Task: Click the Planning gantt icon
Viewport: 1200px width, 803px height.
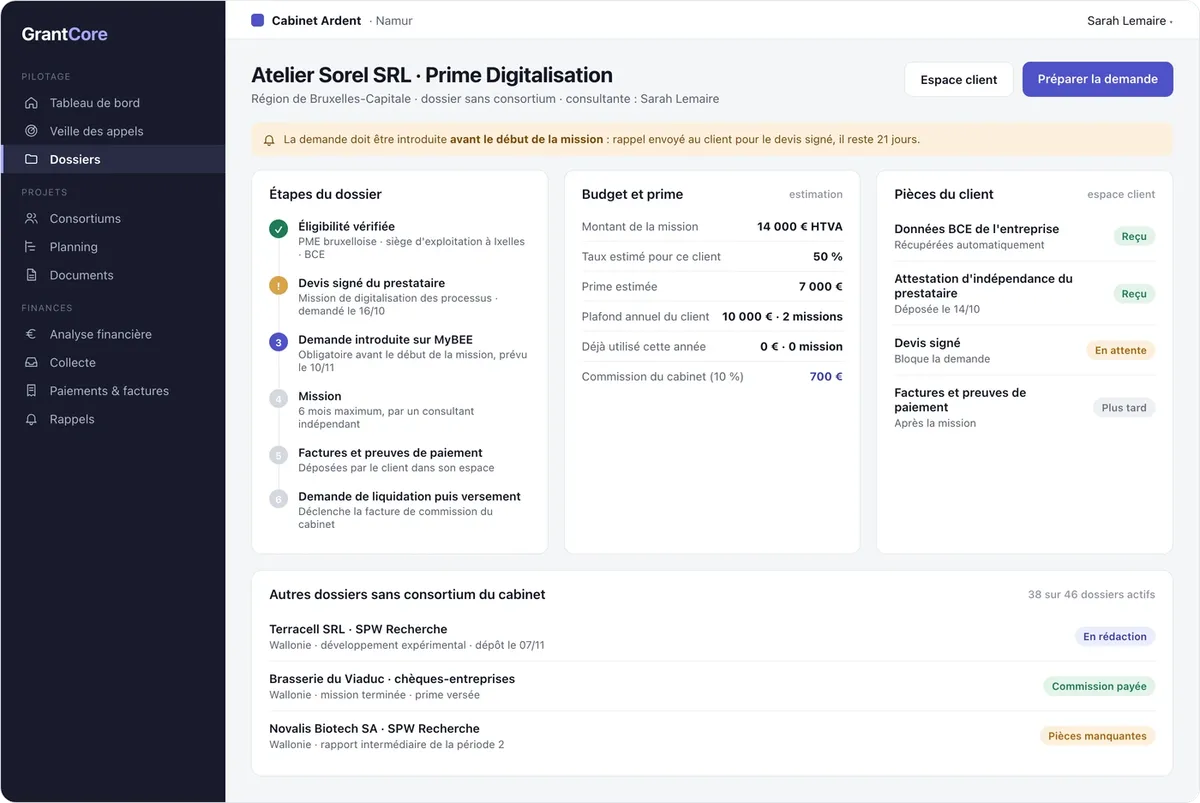Action: [31, 247]
